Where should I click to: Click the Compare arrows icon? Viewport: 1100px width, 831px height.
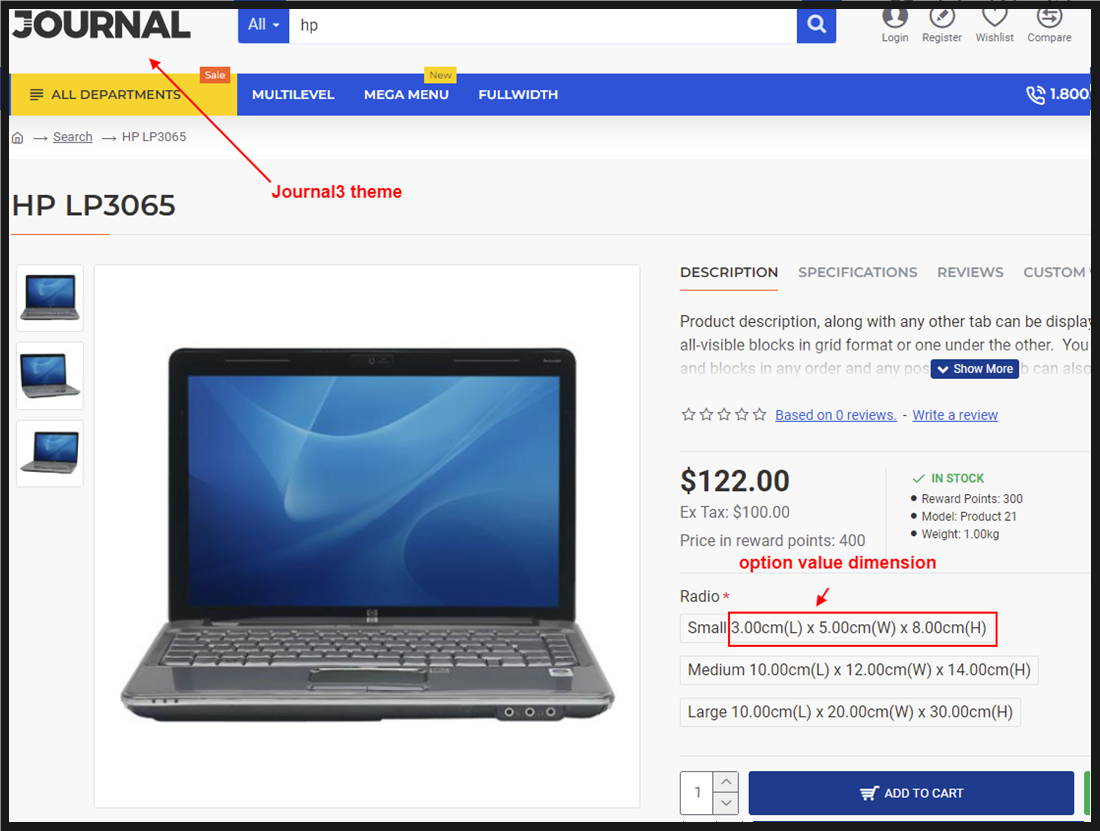tap(1049, 16)
